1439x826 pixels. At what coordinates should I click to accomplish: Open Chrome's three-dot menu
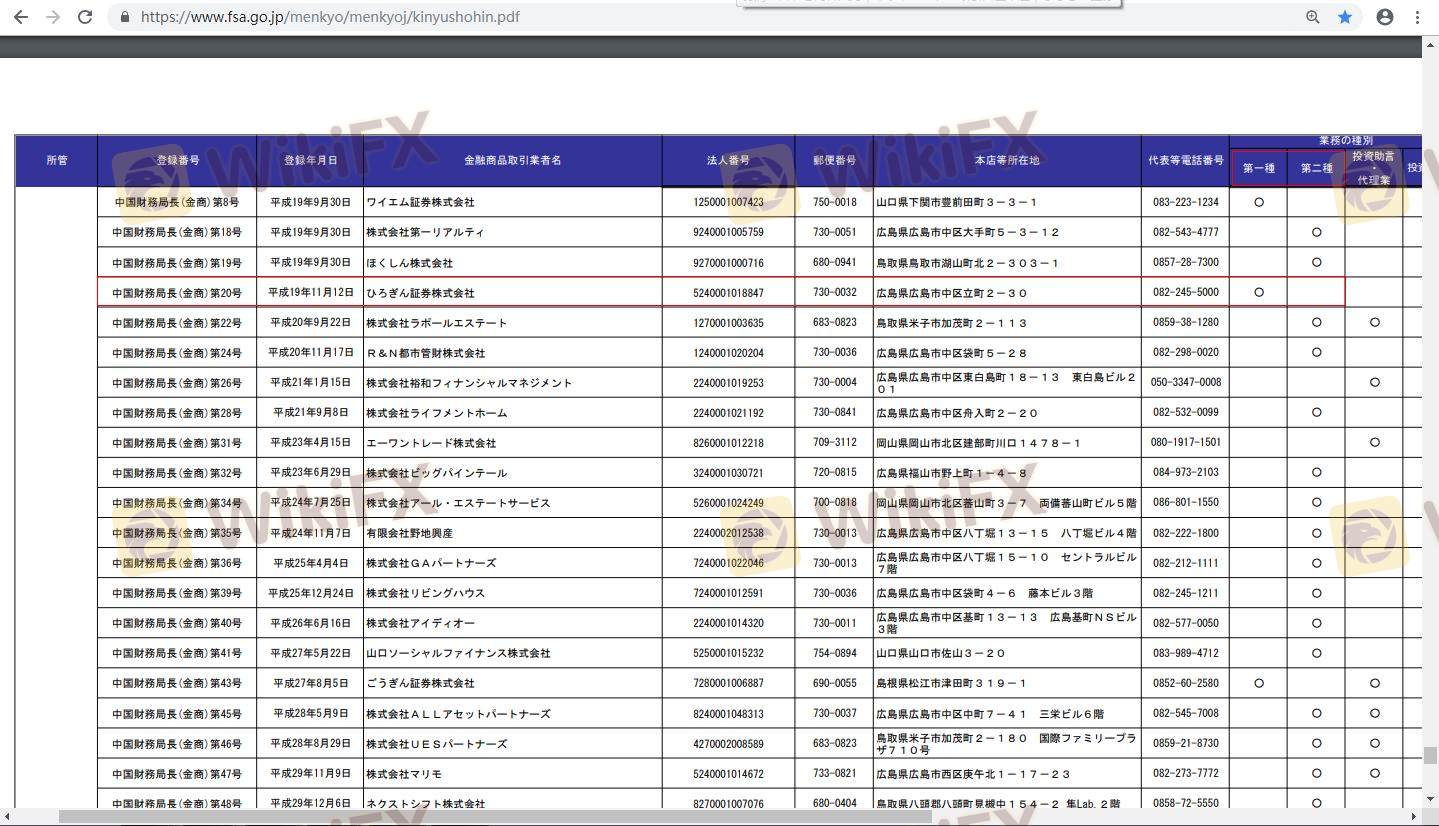coord(1418,17)
